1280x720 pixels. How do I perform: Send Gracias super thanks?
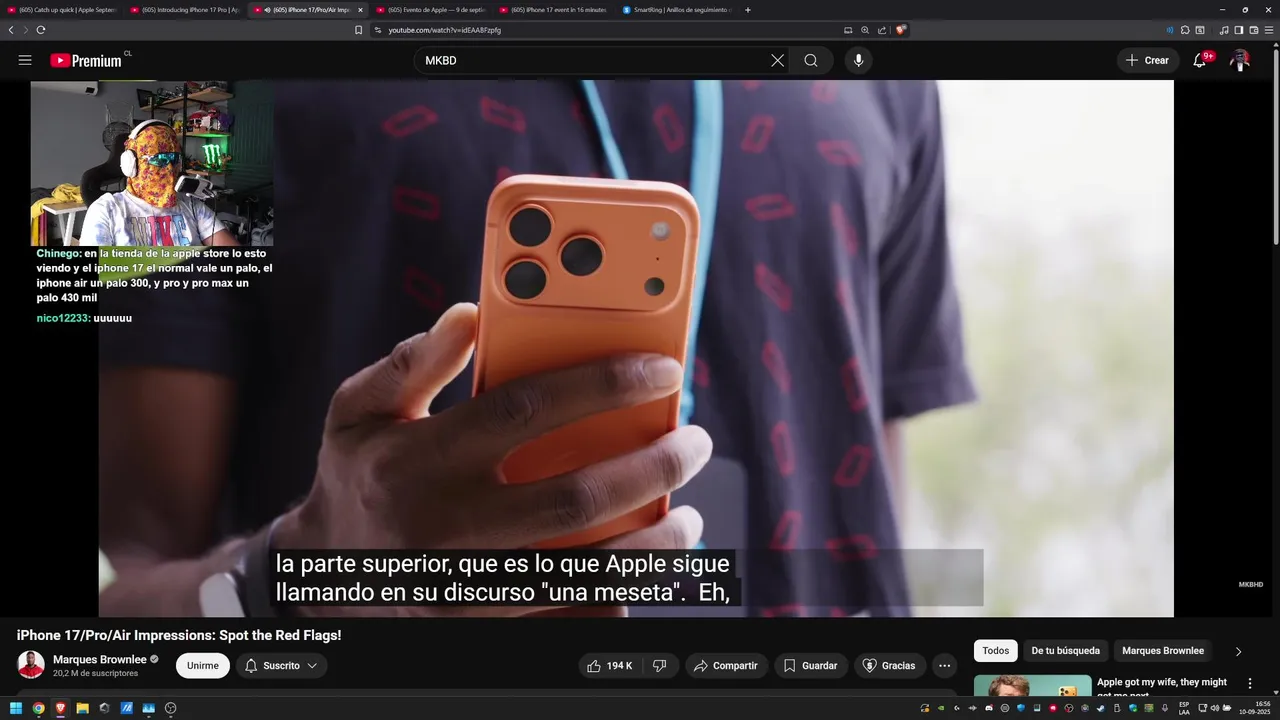click(x=890, y=666)
